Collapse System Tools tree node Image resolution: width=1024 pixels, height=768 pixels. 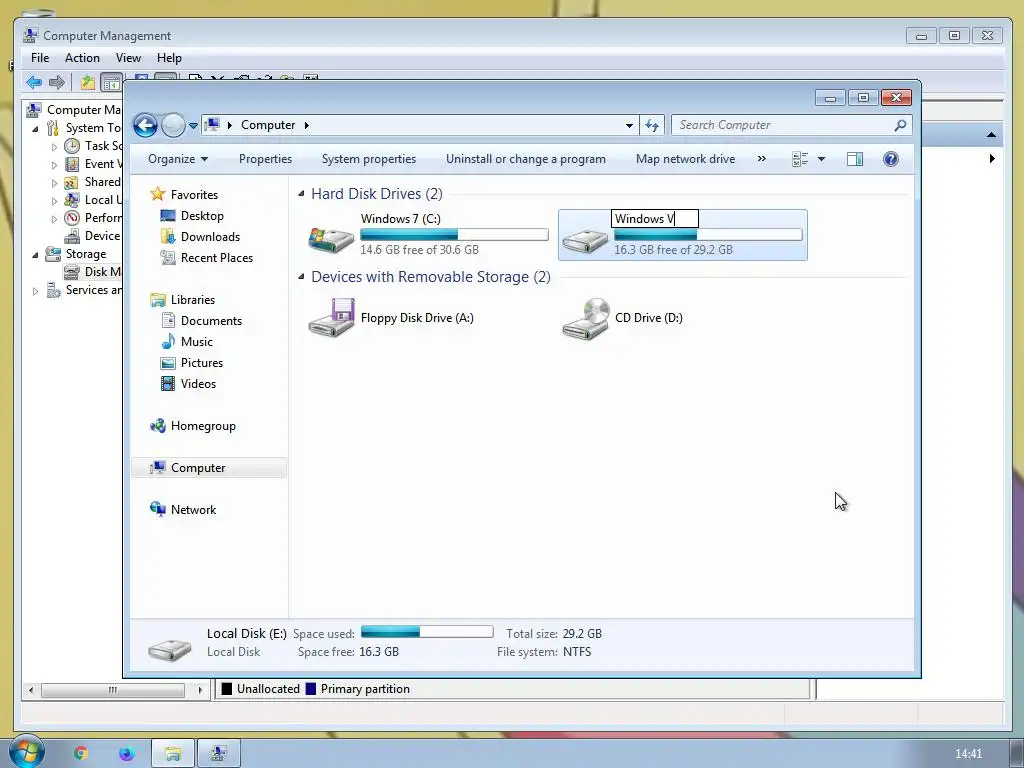pyautogui.click(x=35, y=129)
